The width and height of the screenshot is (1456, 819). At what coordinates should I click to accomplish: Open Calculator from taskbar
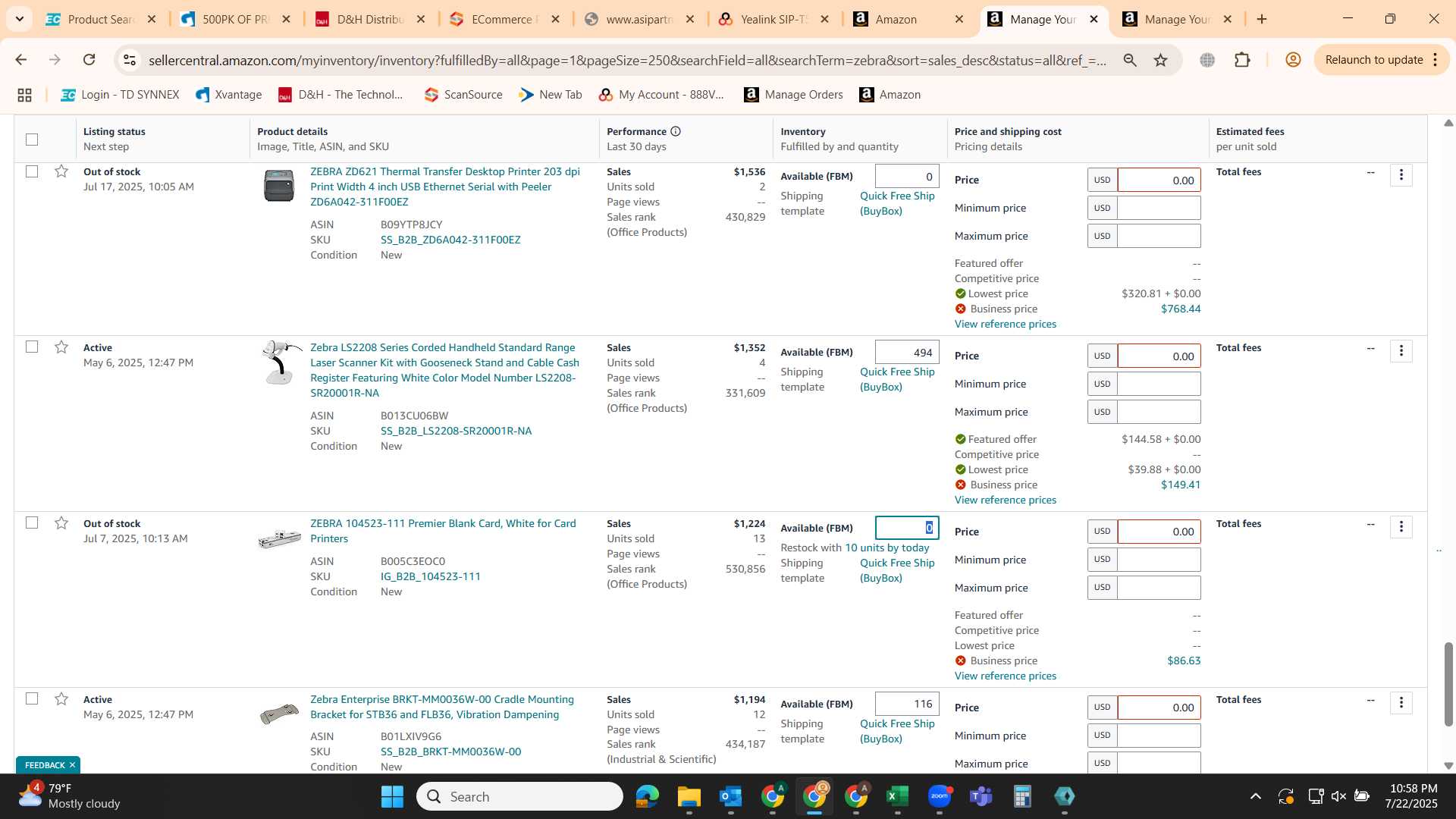(1022, 796)
